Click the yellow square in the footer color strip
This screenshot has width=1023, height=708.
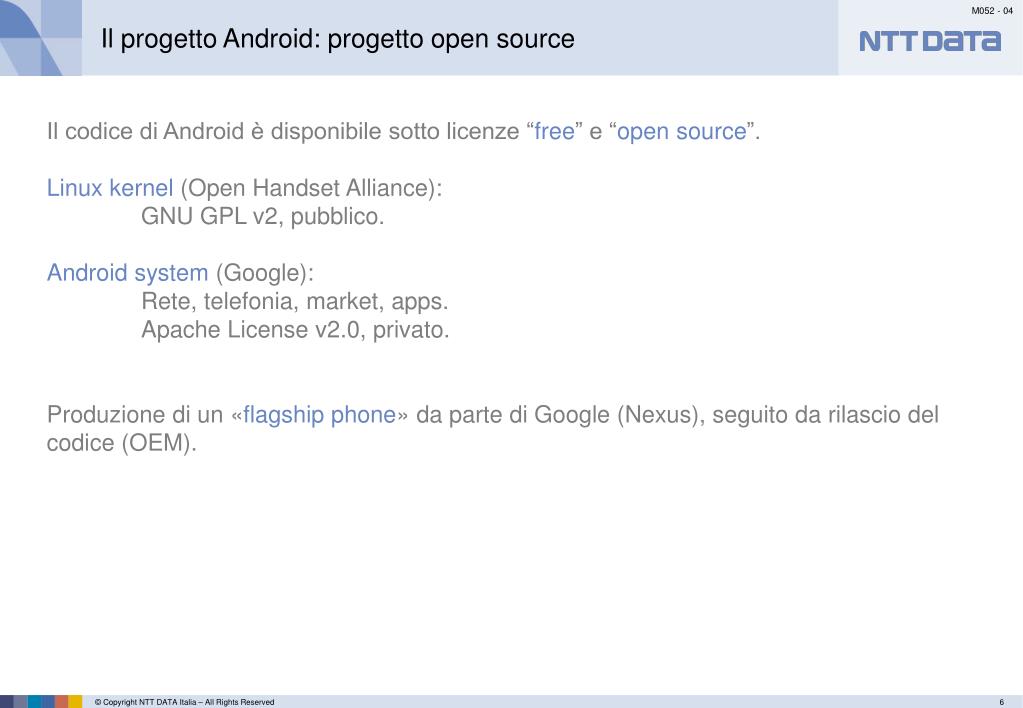75,701
